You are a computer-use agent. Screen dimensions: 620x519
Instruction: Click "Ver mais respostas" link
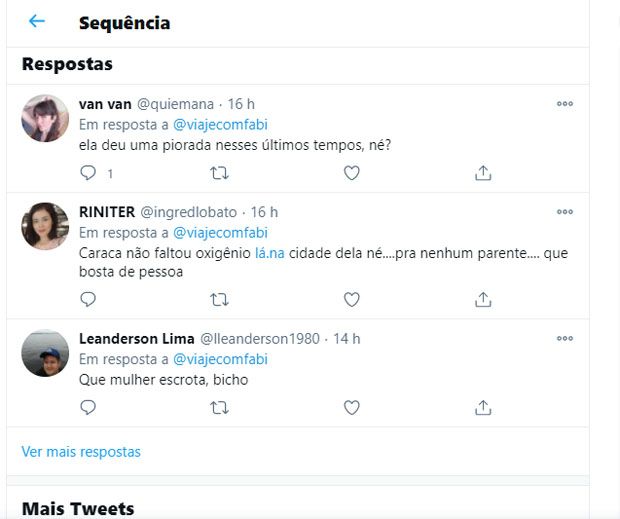81,452
